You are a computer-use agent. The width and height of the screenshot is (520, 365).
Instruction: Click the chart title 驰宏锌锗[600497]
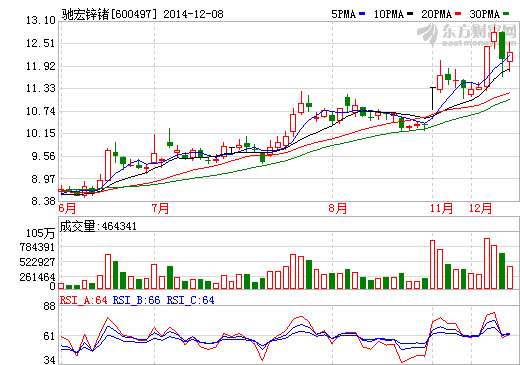109,14
